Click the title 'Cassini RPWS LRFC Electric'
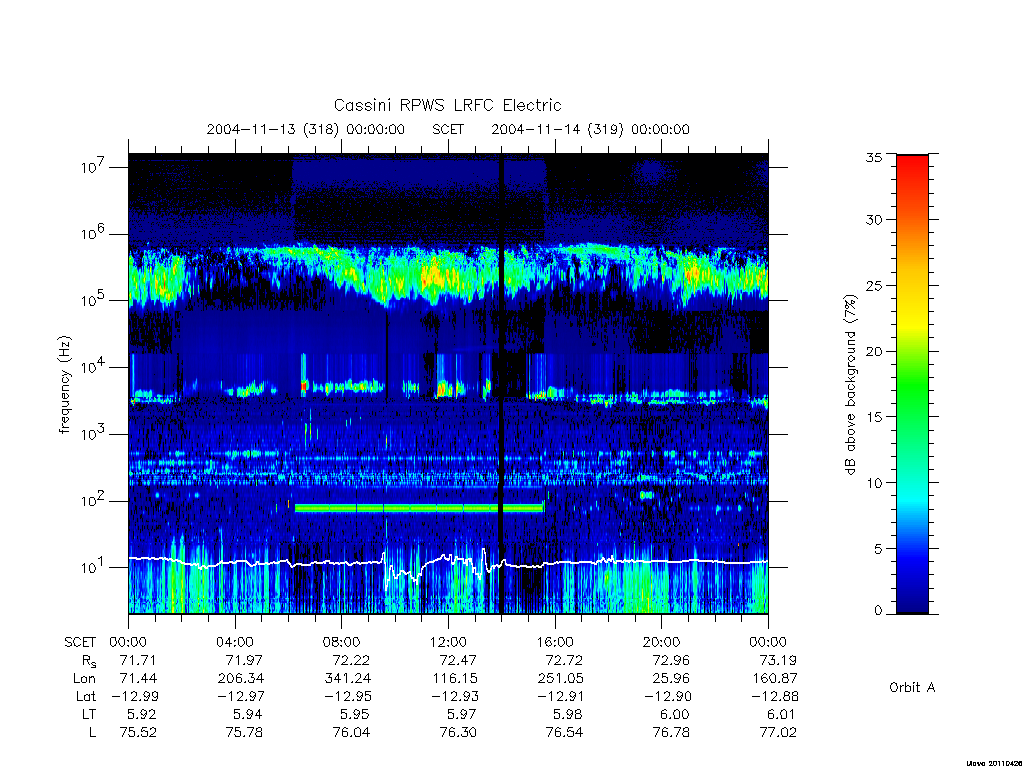 point(447,105)
